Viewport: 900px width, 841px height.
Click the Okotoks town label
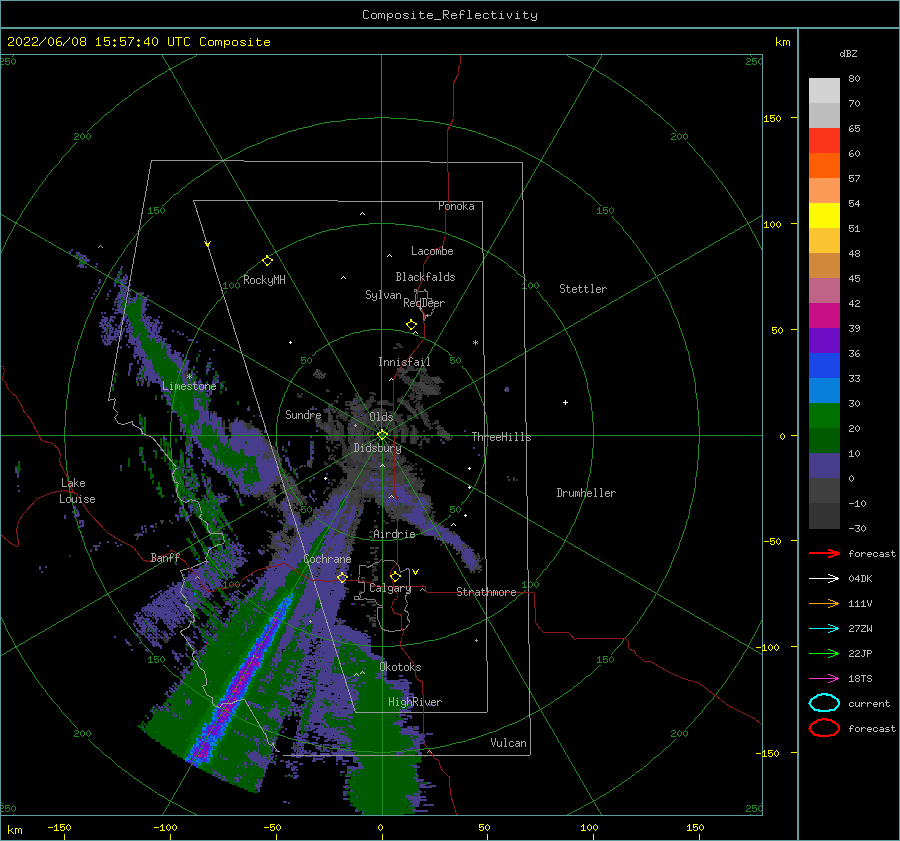[400, 667]
